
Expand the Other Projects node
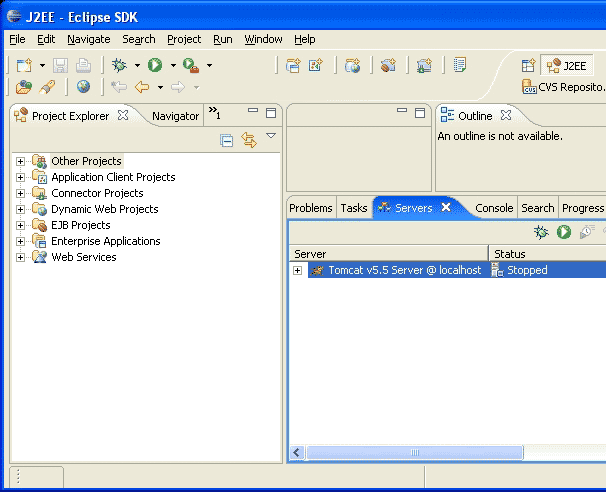(x=20, y=161)
